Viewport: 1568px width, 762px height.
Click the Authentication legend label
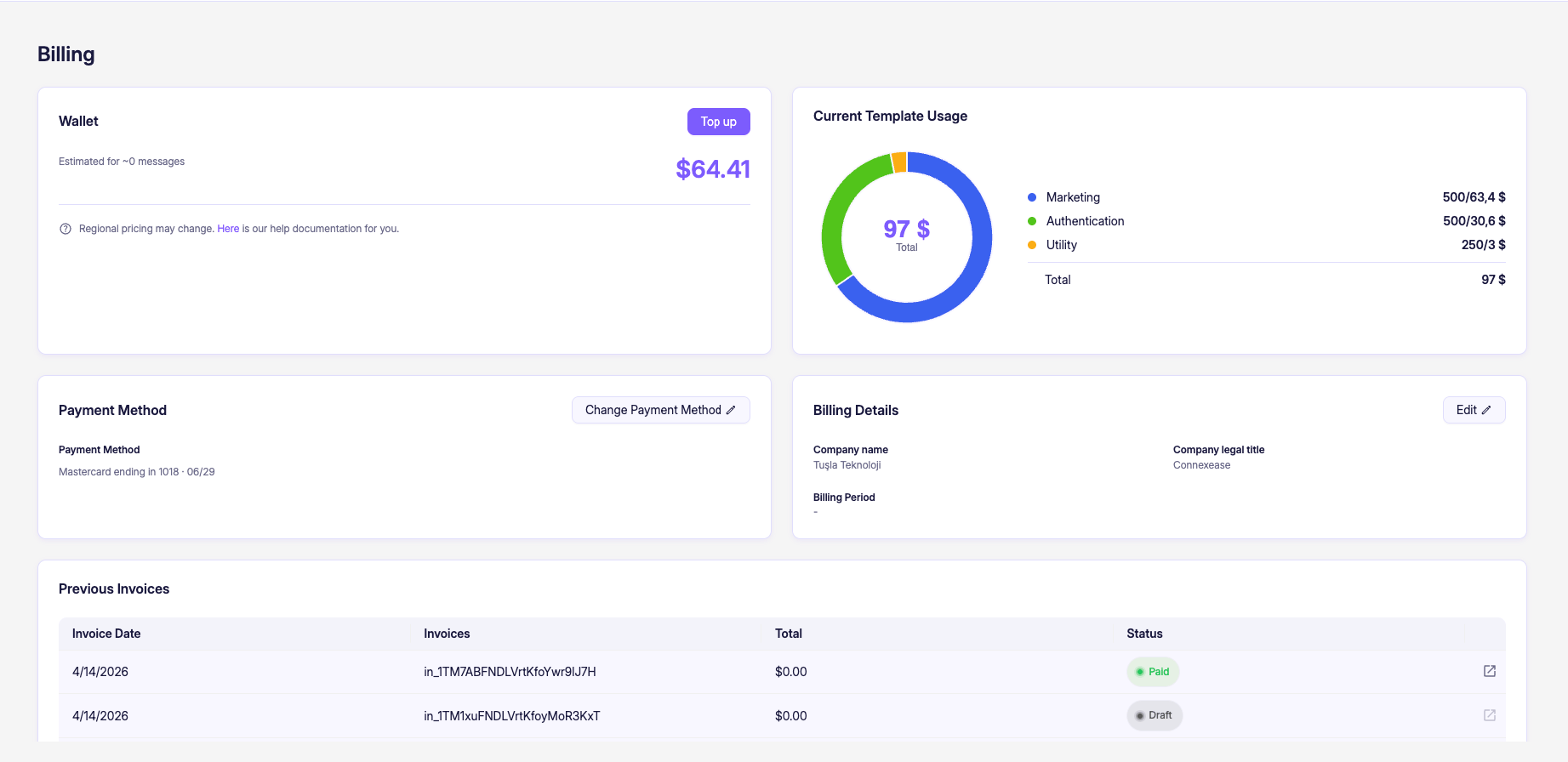[1085, 221]
